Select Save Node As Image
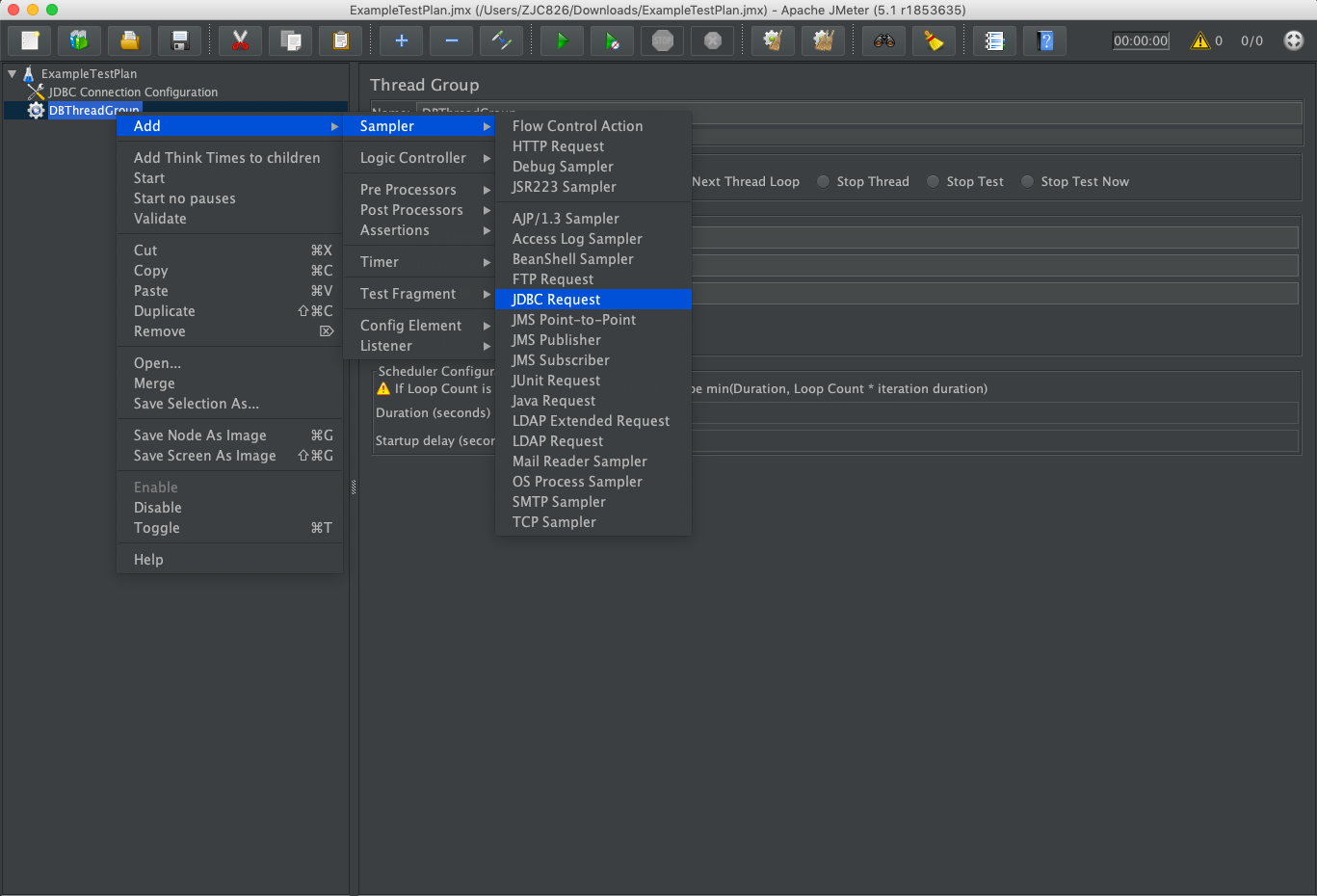Image resolution: width=1317 pixels, height=896 pixels. (x=229, y=435)
